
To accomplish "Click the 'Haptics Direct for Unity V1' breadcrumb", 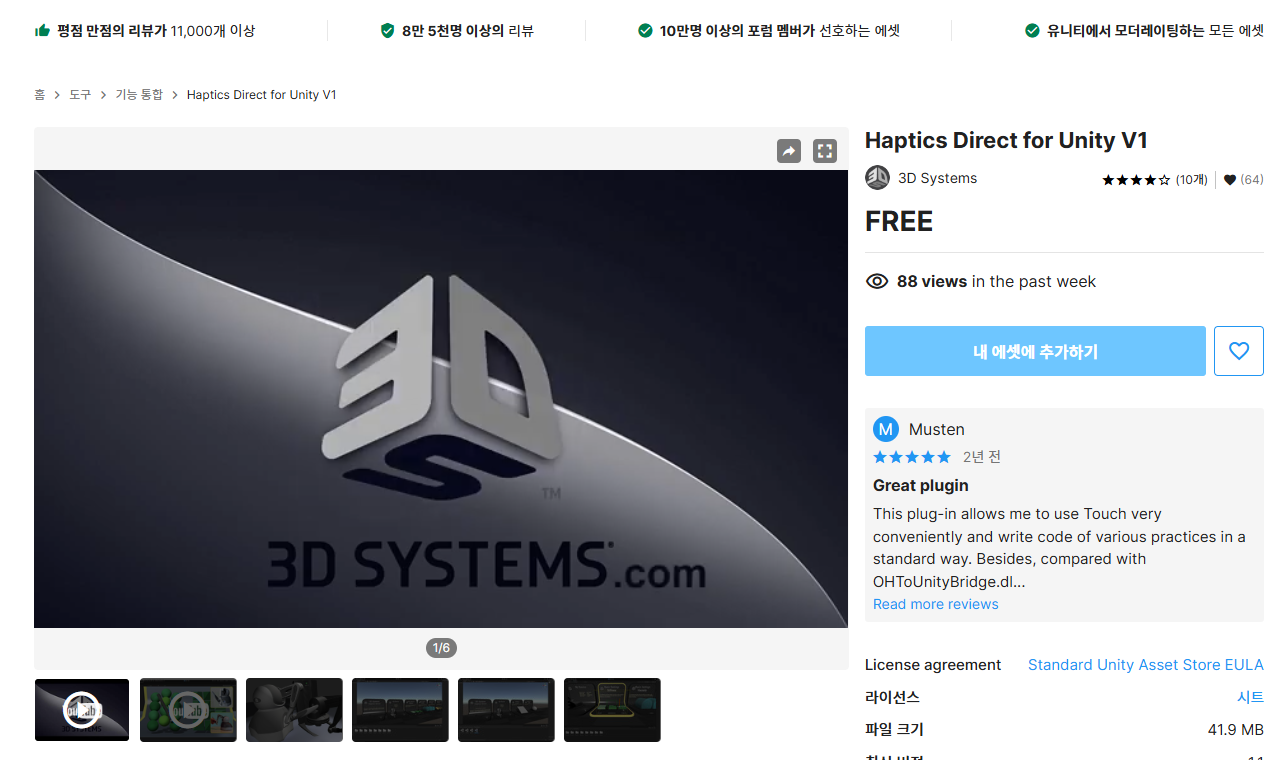I will 262,94.
